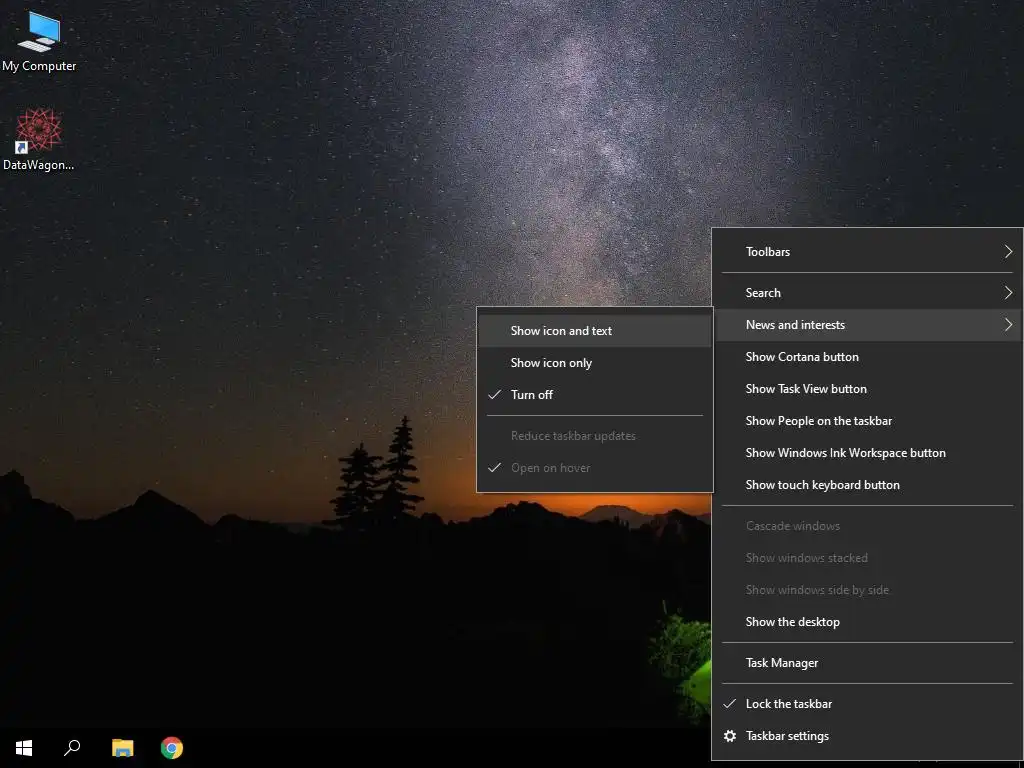Click the gear icon beside Taskbar settings

click(730, 736)
